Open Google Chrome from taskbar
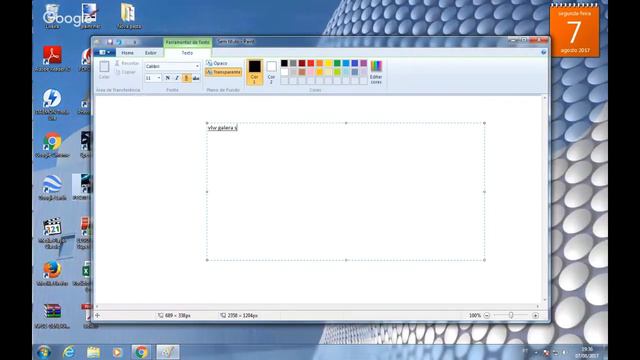Viewport: 640px width, 360px height. pyautogui.click(x=141, y=352)
